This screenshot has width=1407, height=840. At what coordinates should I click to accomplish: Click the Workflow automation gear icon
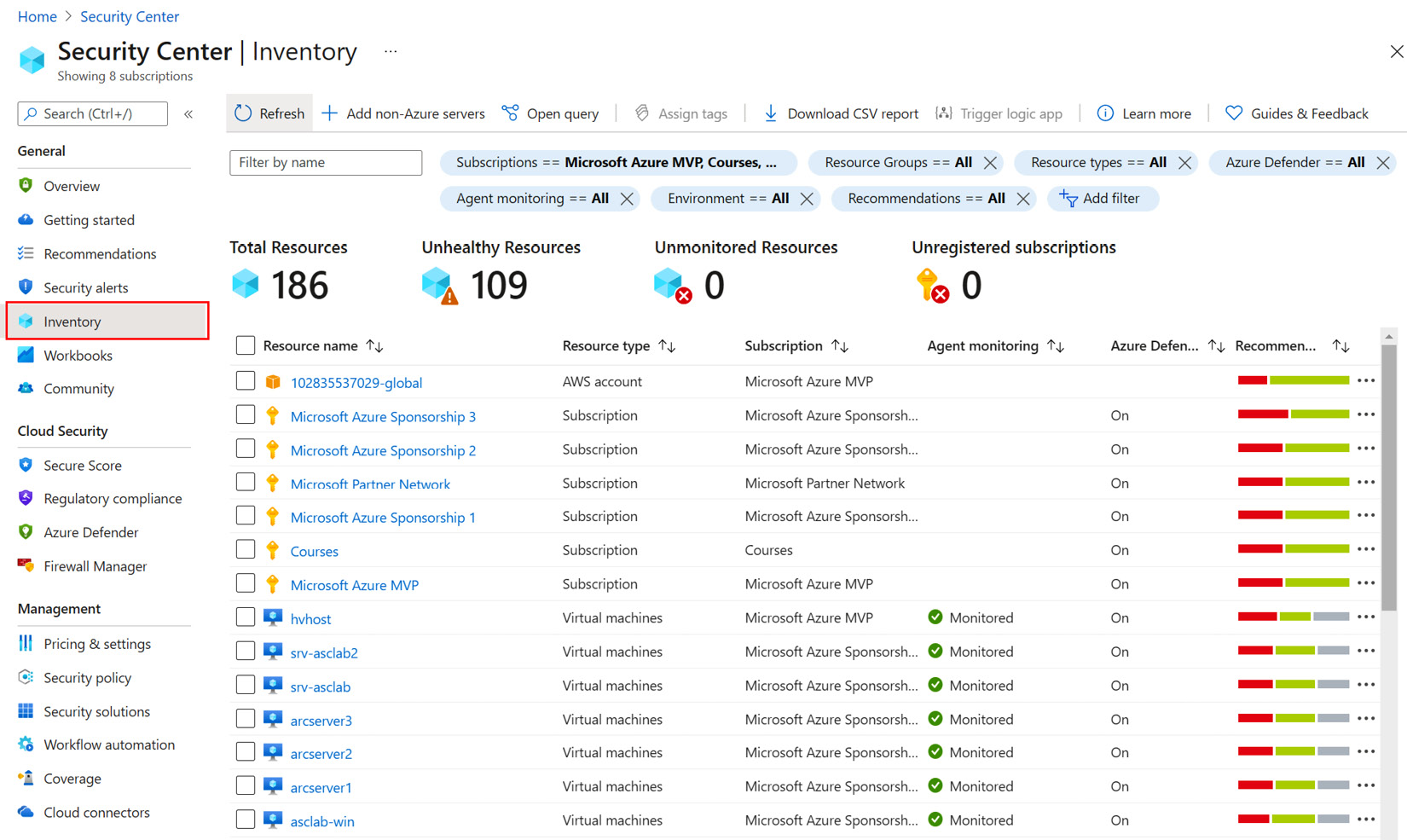tap(26, 744)
